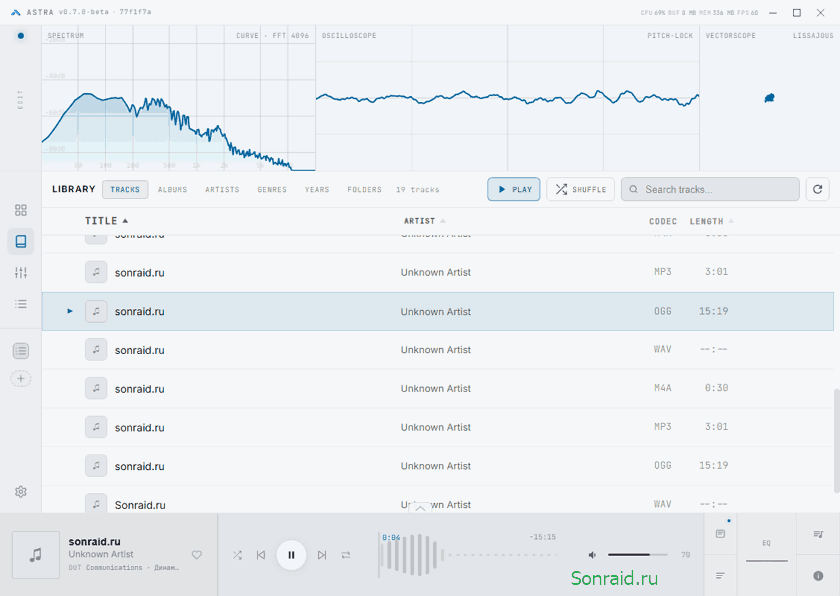Skip to the previous track
840x596 pixels.
pyautogui.click(x=261, y=555)
